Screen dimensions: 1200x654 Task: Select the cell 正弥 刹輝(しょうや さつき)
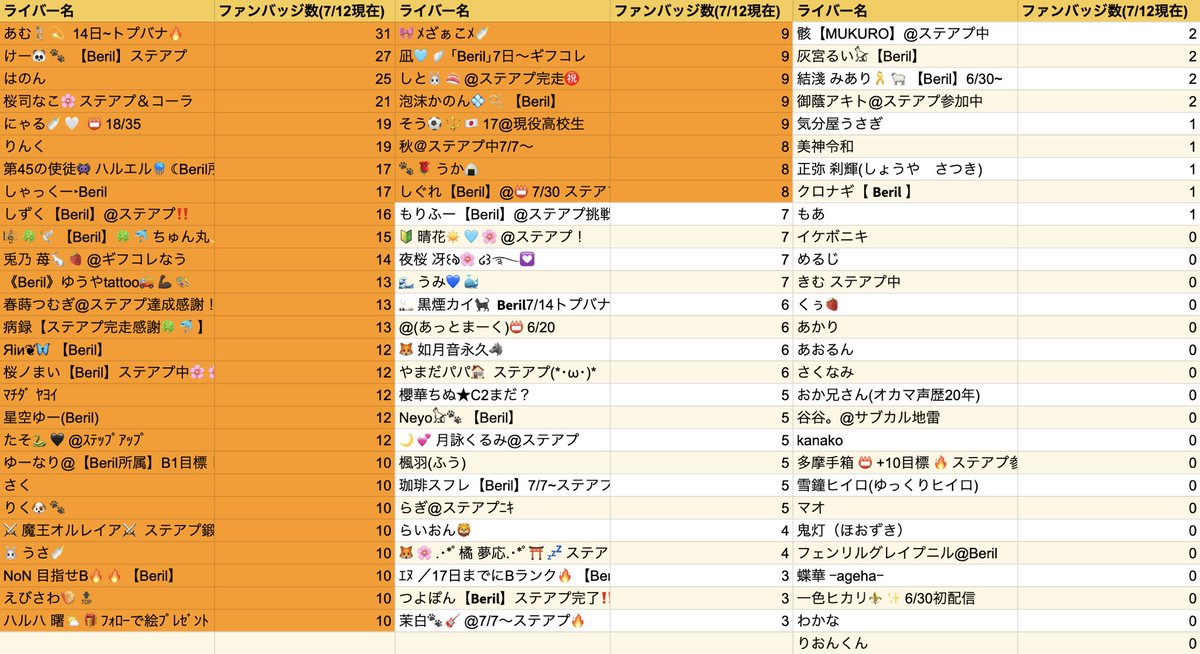[905, 169]
